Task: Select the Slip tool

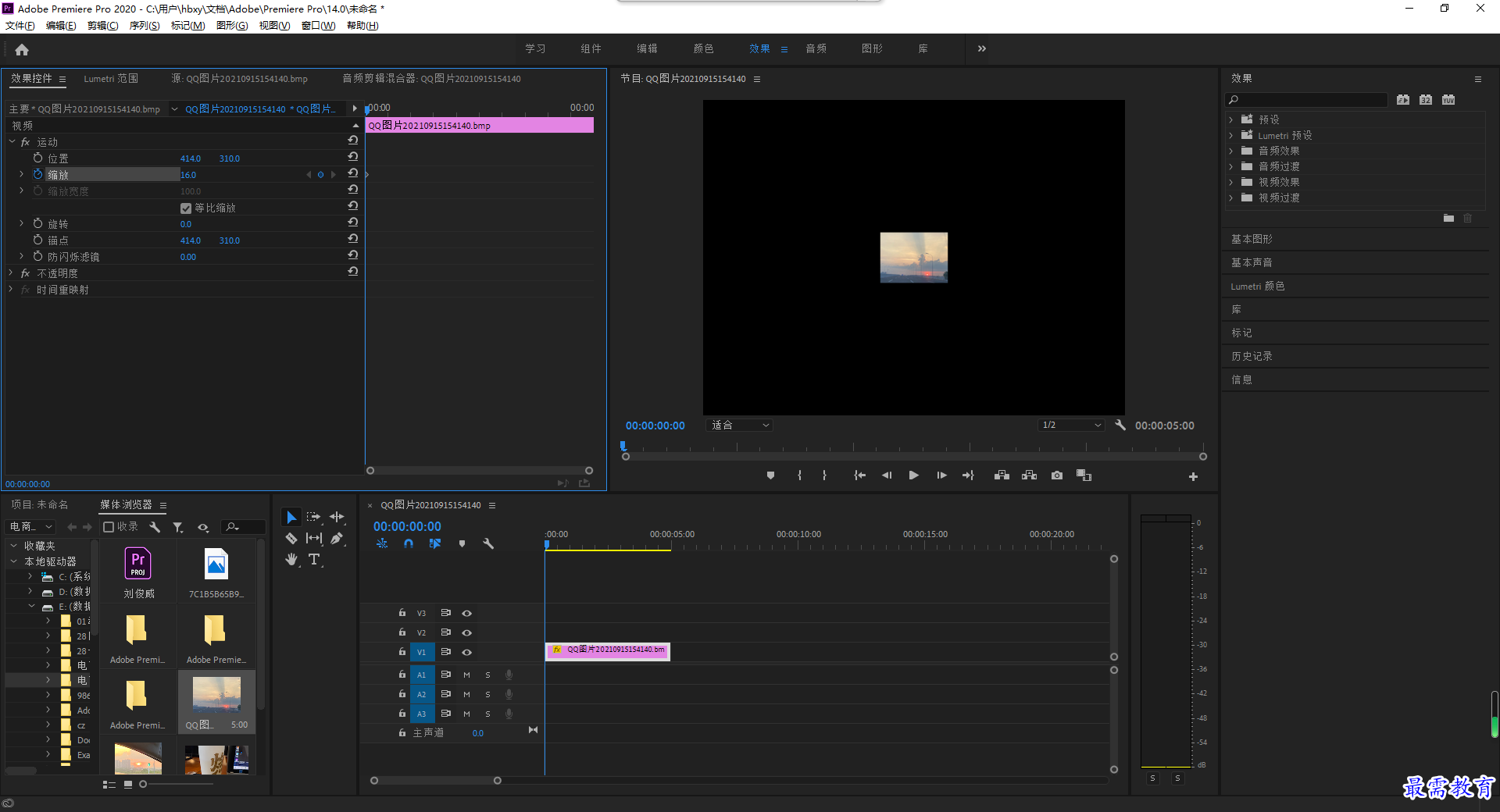Action: pos(314,538)
